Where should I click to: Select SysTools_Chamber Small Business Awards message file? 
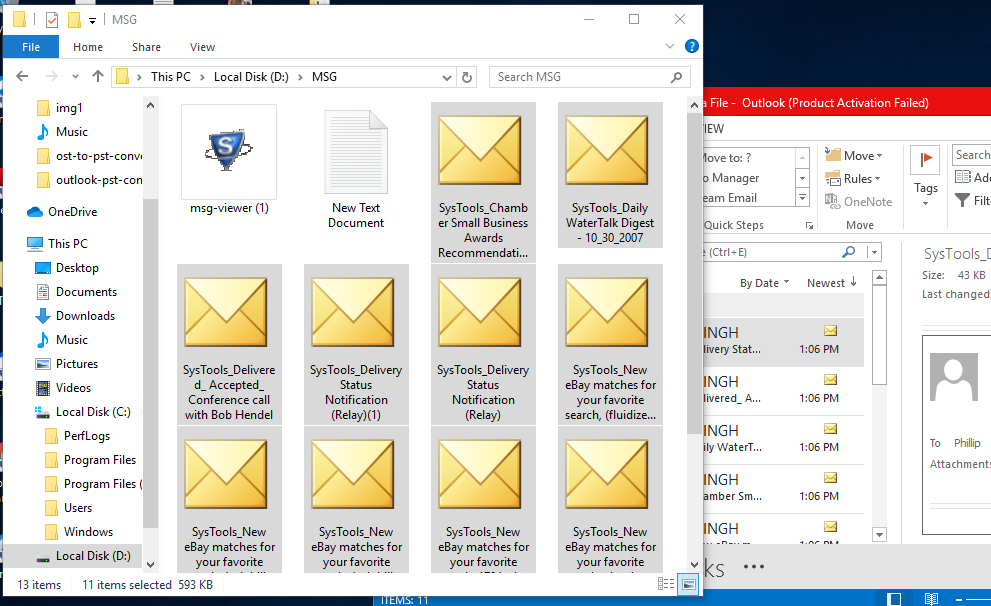click(483, 183)
